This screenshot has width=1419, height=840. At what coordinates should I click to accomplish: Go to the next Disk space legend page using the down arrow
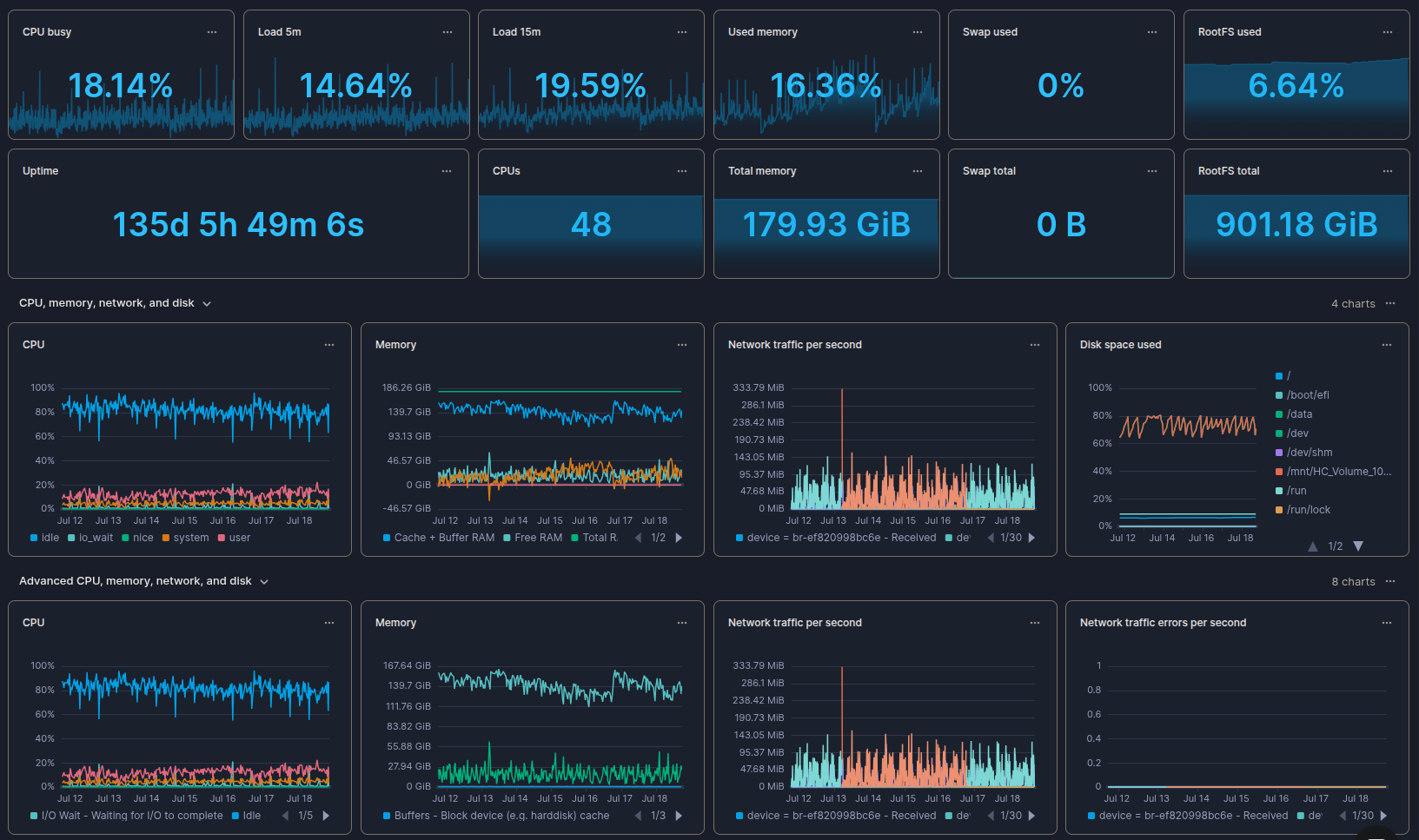1358,546
